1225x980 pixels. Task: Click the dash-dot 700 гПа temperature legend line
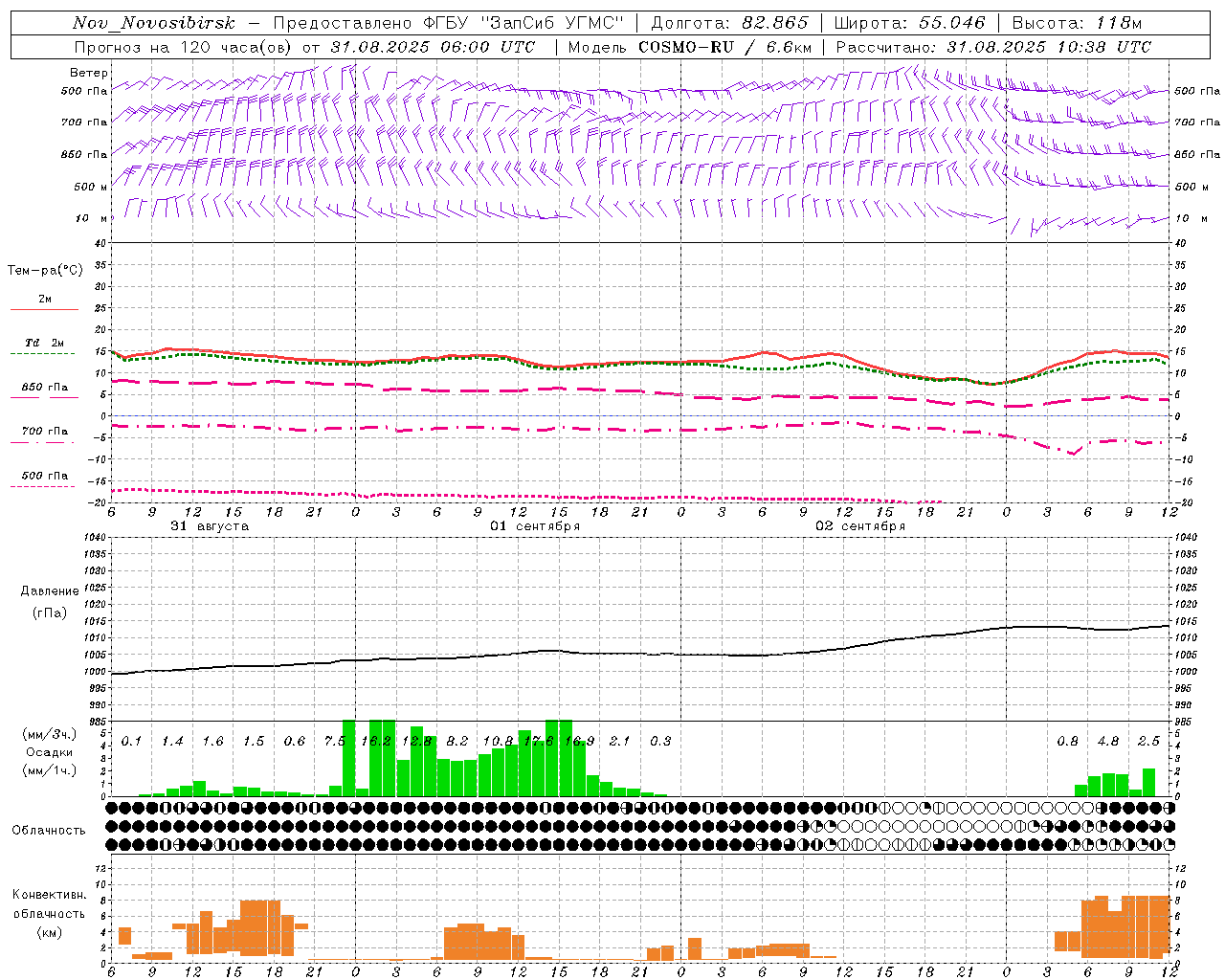42,442
